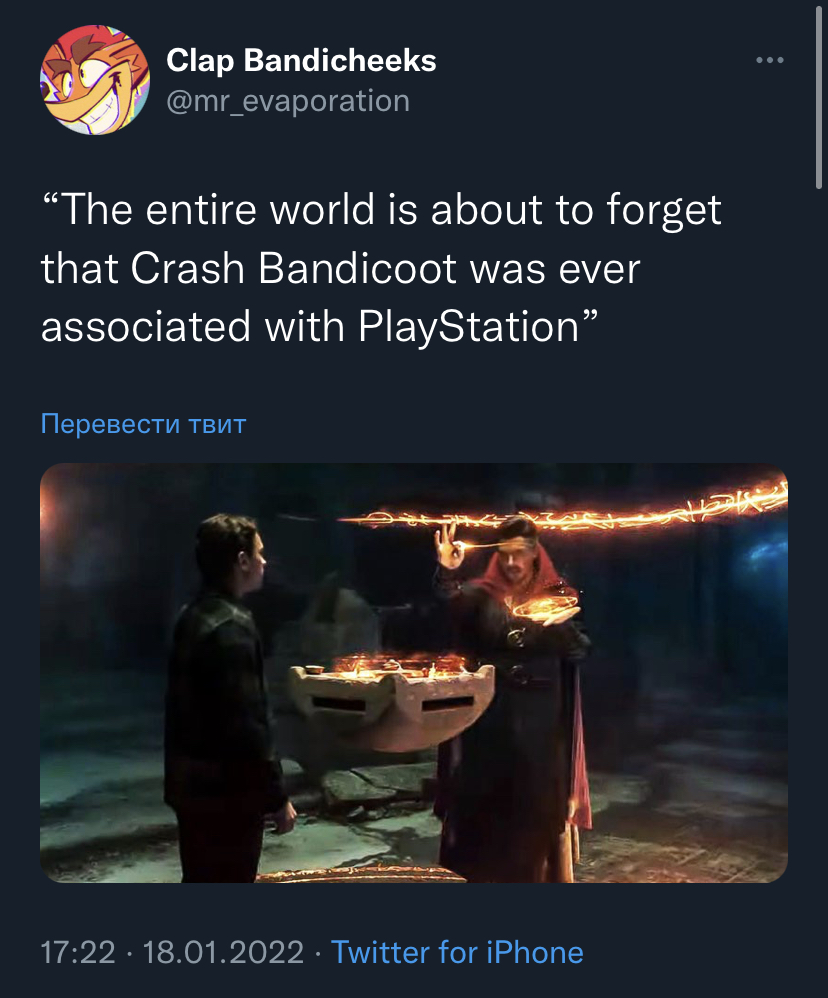Click the 17:22 tweet timestamp
The width and height of the screenshot is (828, 998).
point(78,953)
